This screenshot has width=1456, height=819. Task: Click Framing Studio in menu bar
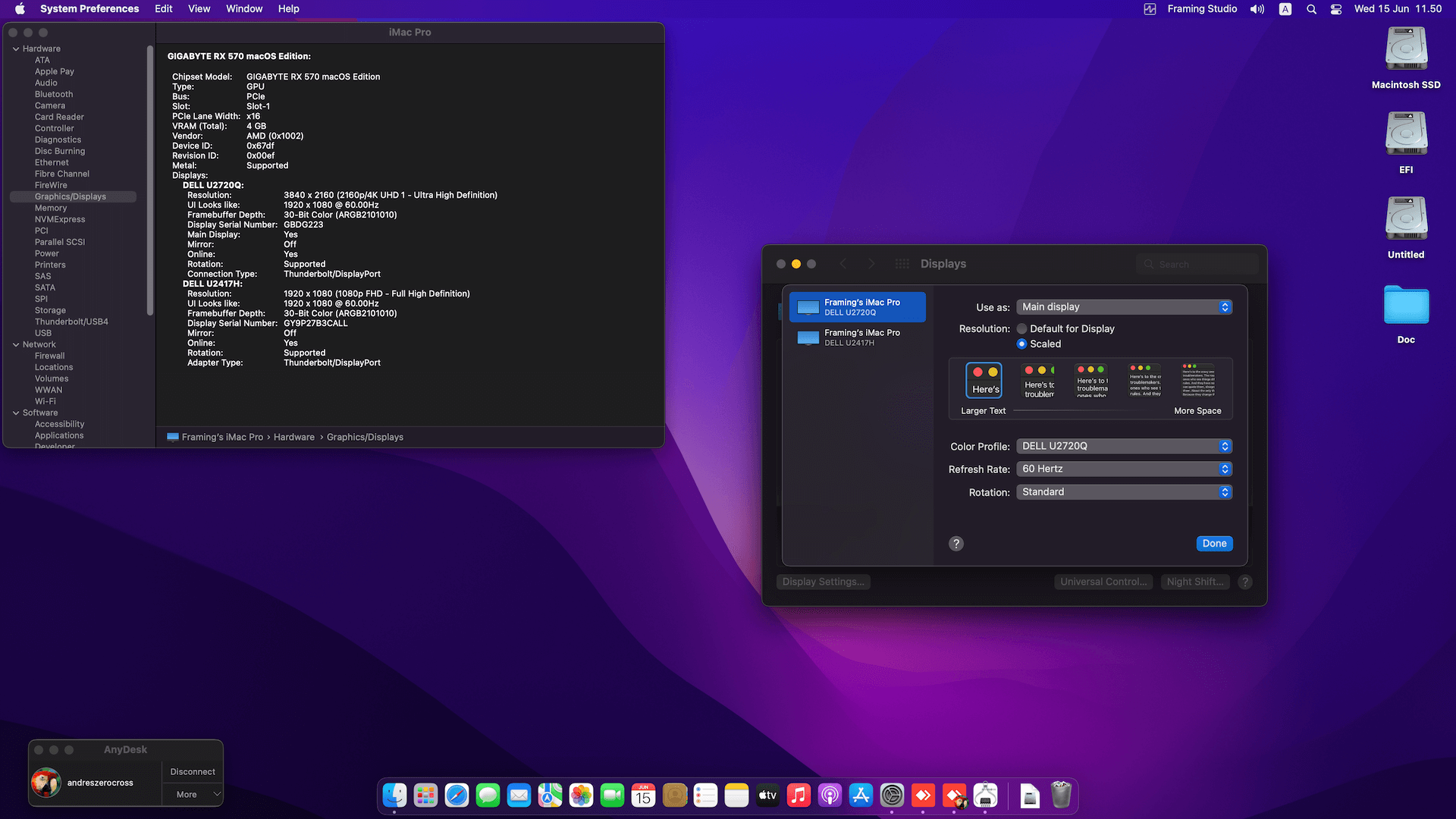pyautogui.click(x=1202, y=9)
